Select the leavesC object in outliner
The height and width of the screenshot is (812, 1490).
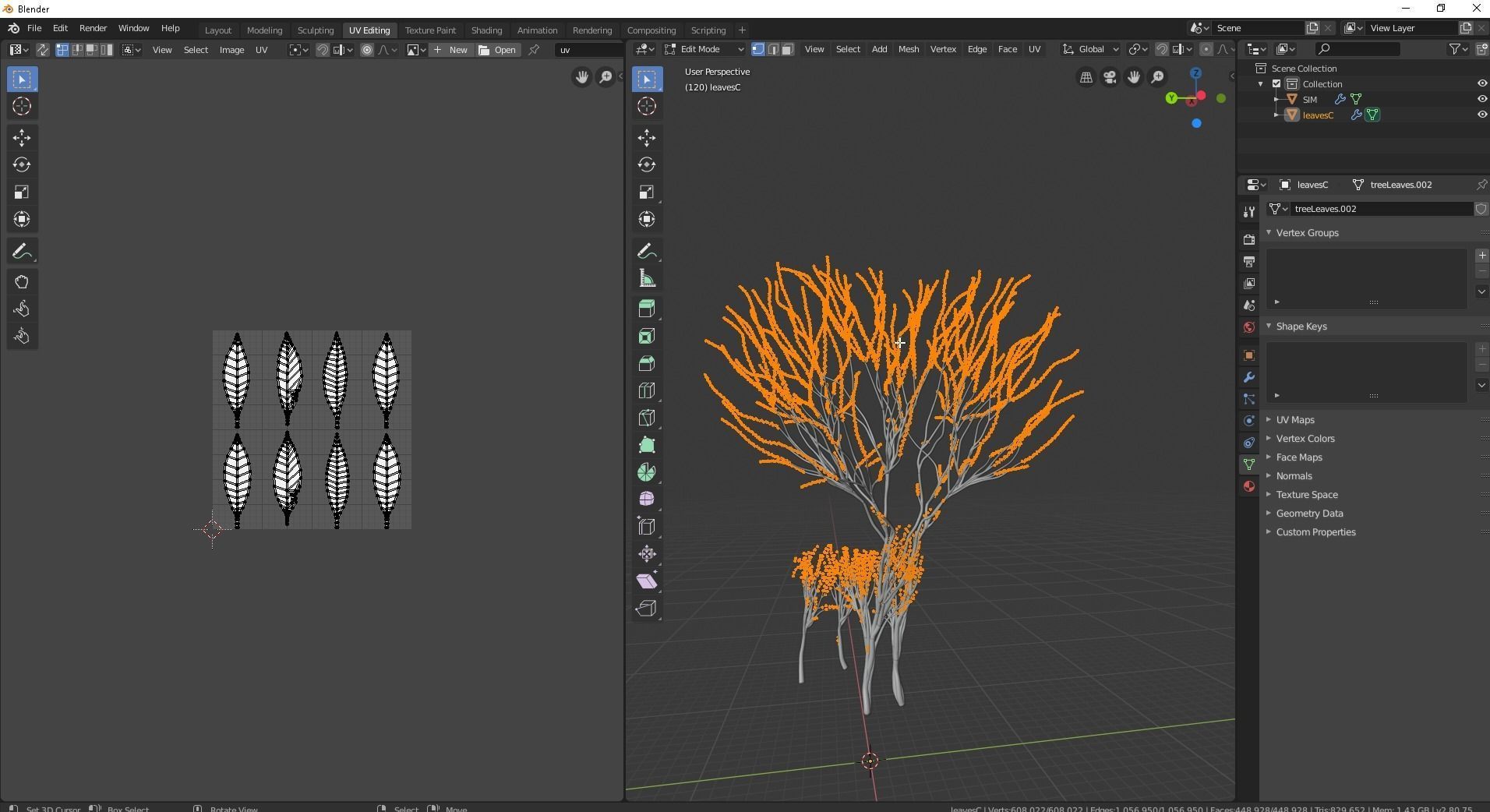point(1317,115)
